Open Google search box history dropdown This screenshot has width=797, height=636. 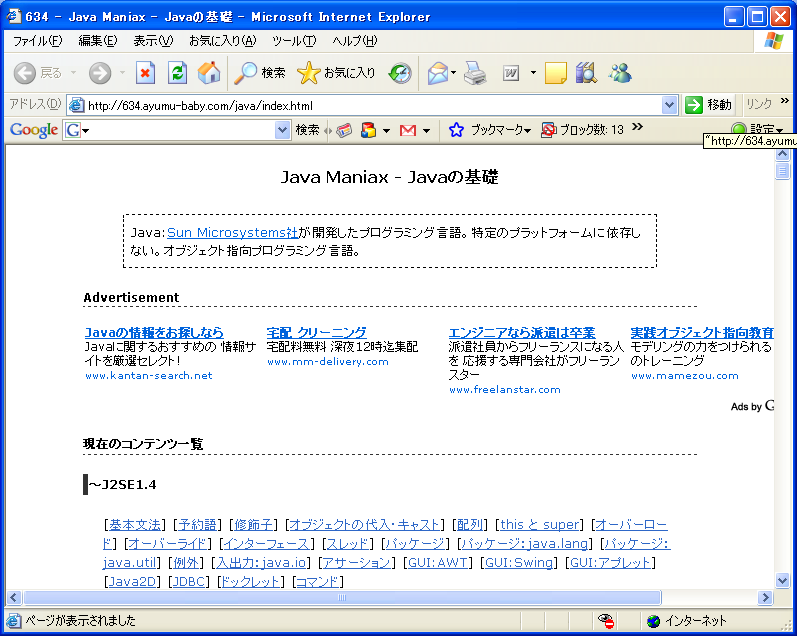click(282, 130)
